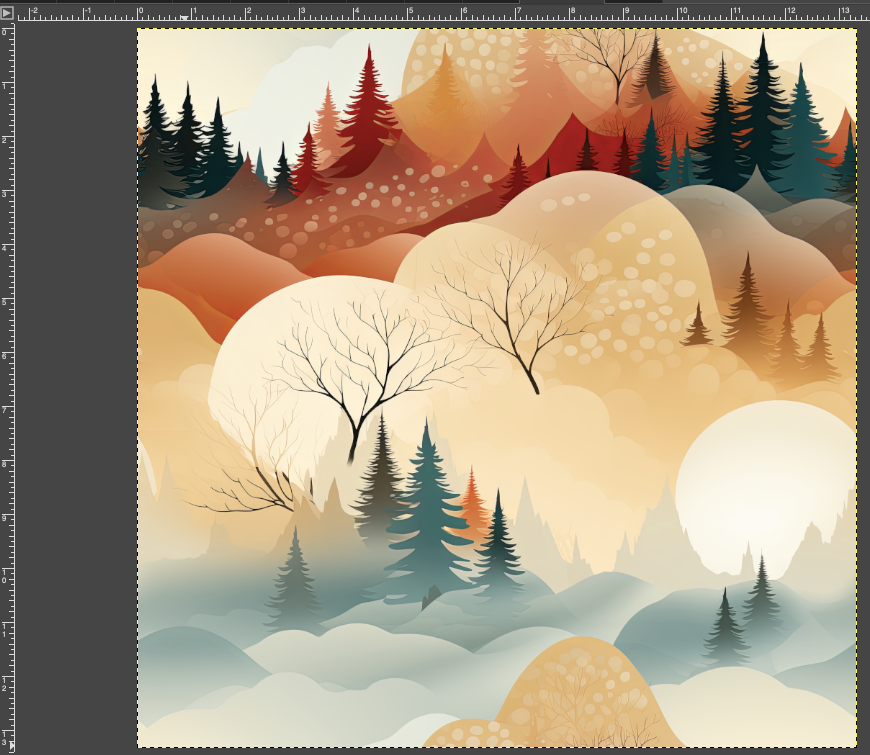Click the triangle position marker on the horizontal ruler
870x755 pixels.
coord(184,16)
